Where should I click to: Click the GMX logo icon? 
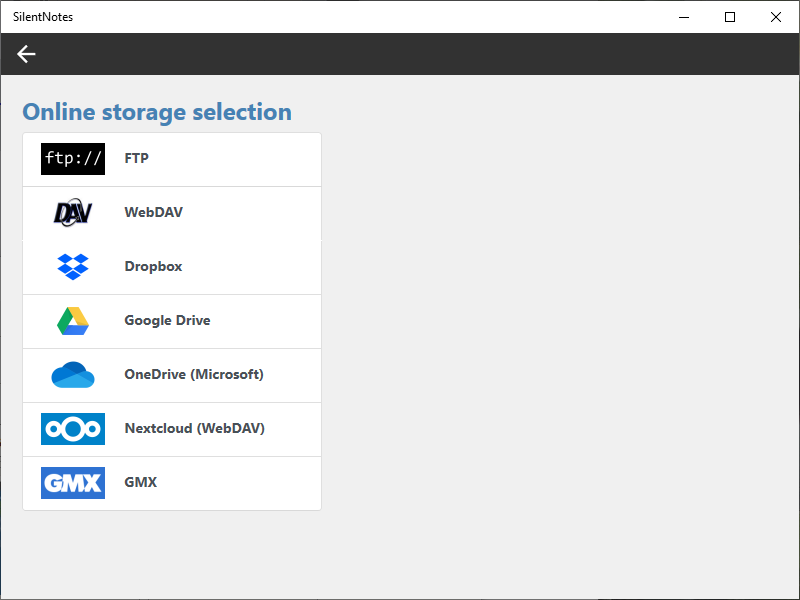[x=73, y=483]
